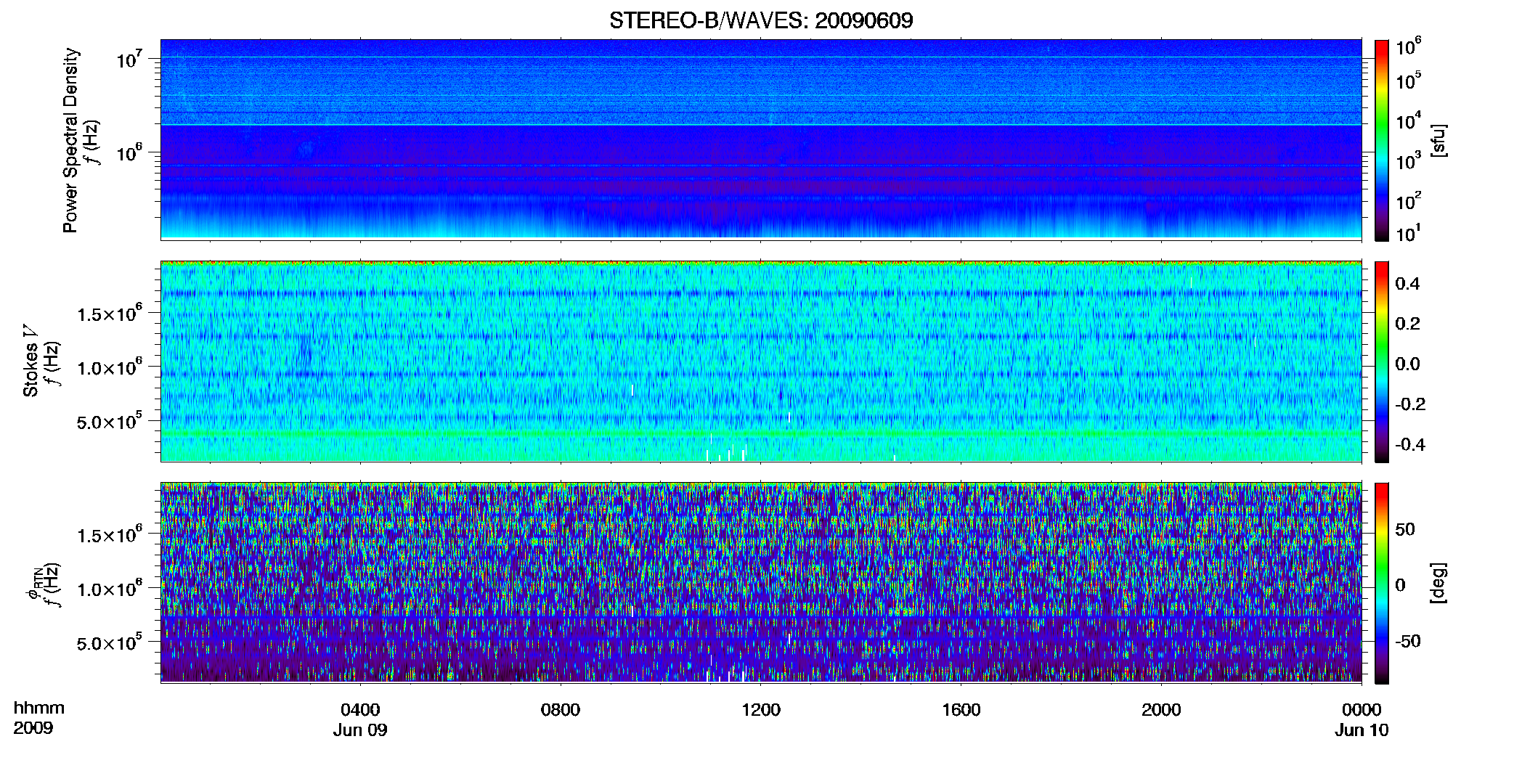1522x784 pixels.
Task: Click the "0800" time tick label
Action: [561, 709]
